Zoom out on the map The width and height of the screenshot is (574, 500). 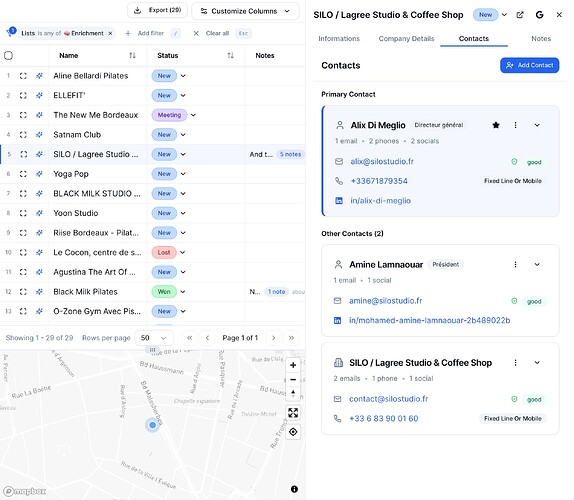293,380
